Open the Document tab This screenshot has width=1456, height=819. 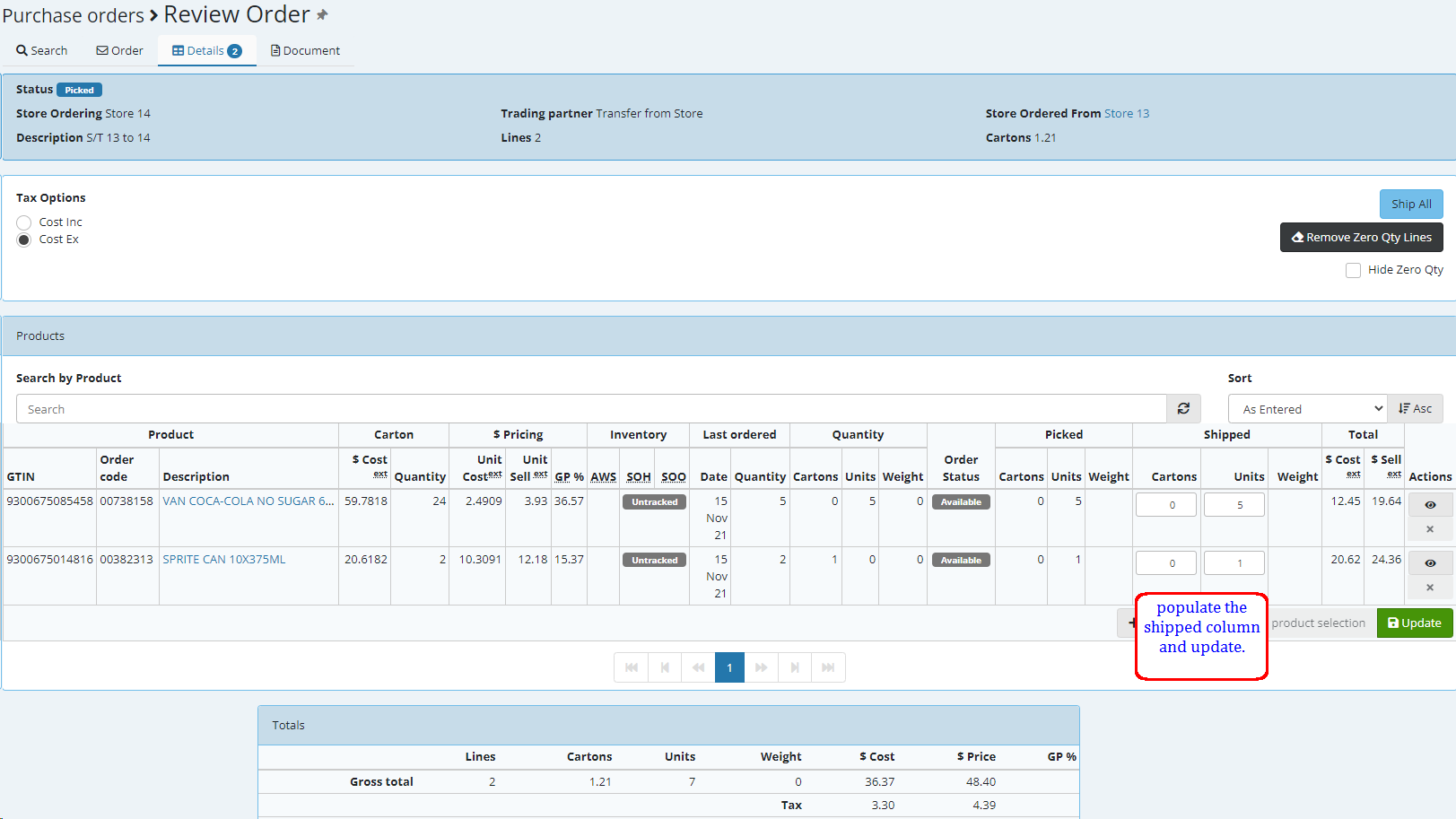coord(306,50)
